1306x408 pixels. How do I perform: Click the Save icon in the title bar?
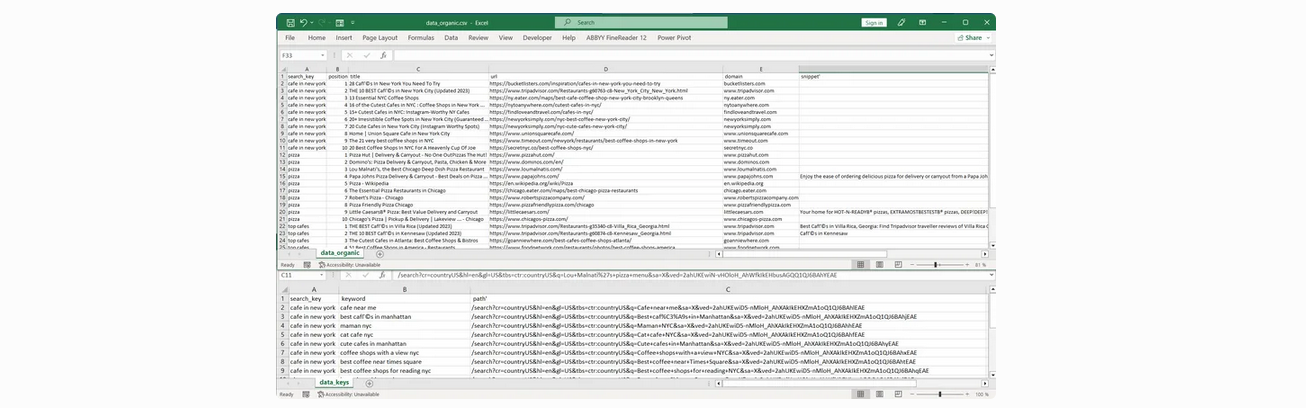(x=291, y=22)
